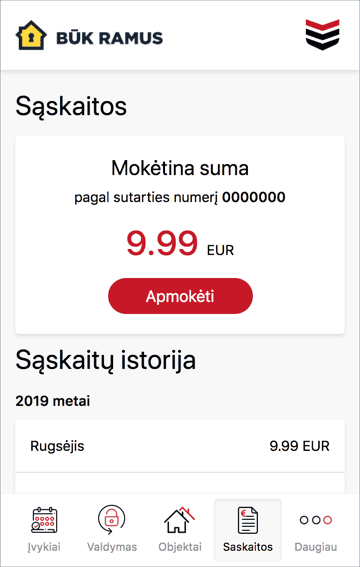
Task: Switch to the Valdymas tab label
Action: click(112, 547)
